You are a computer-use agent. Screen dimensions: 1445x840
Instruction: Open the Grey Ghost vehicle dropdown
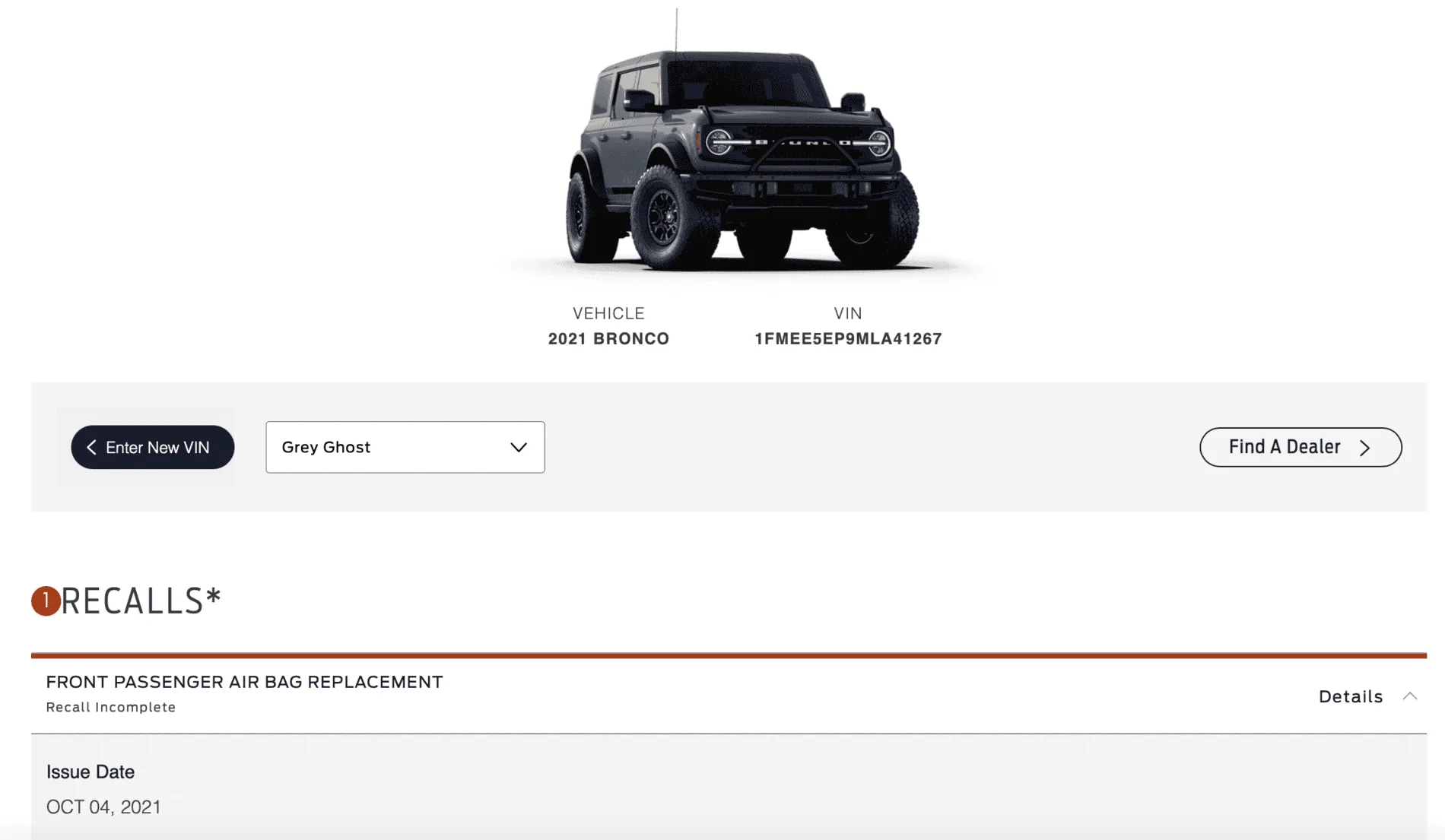[405, 447]
